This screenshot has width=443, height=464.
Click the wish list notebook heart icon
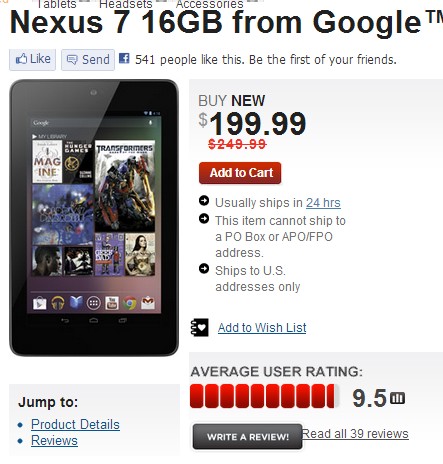200,327
